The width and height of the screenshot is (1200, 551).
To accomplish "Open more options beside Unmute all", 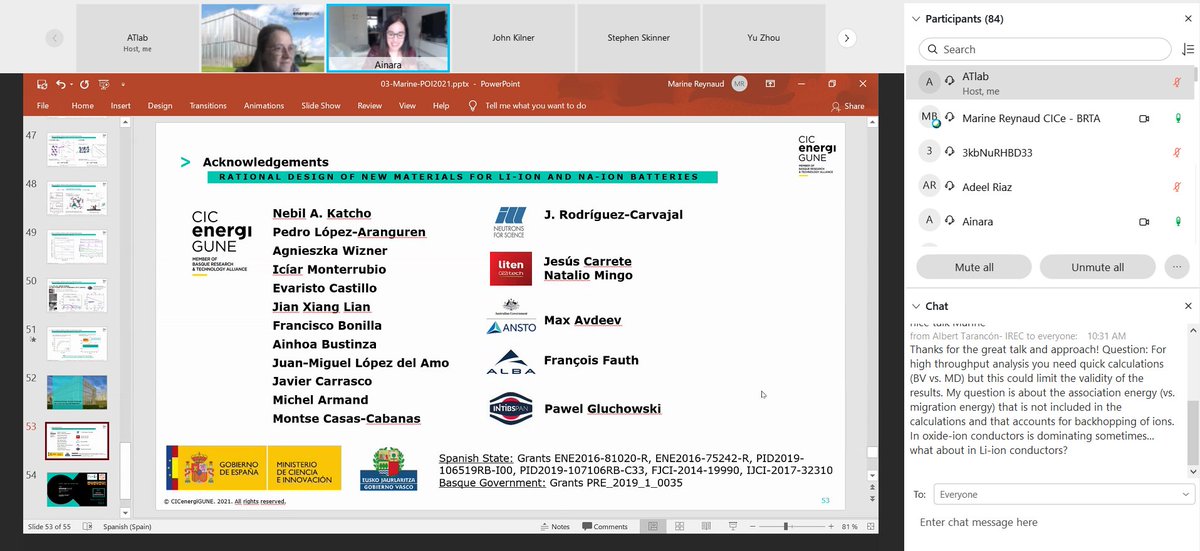I will [x=1176, y=267].
